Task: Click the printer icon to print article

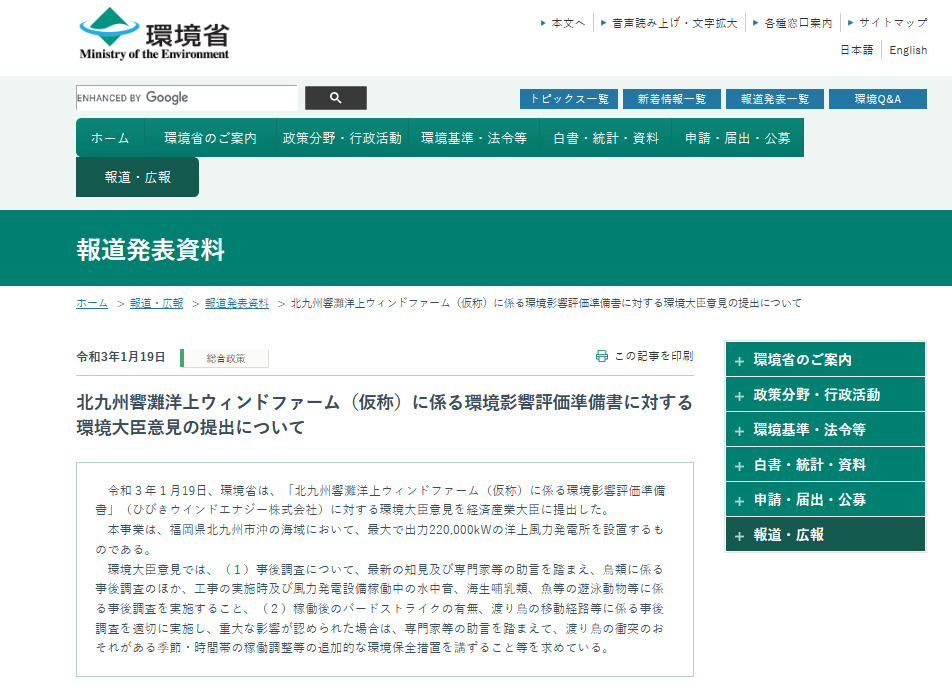Action: pyautogui.click(x=602, y=356)
